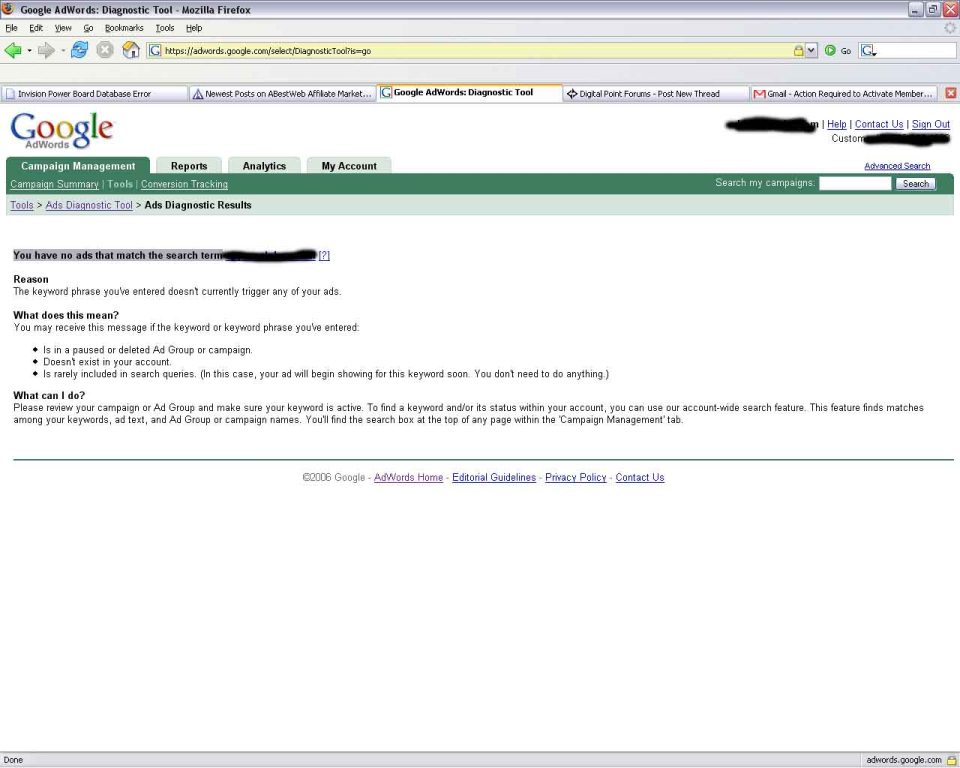960x768 pixels.
Task: Click the Tools breadcrumb link
Action: pyautogui.click(x=22, y=205)
